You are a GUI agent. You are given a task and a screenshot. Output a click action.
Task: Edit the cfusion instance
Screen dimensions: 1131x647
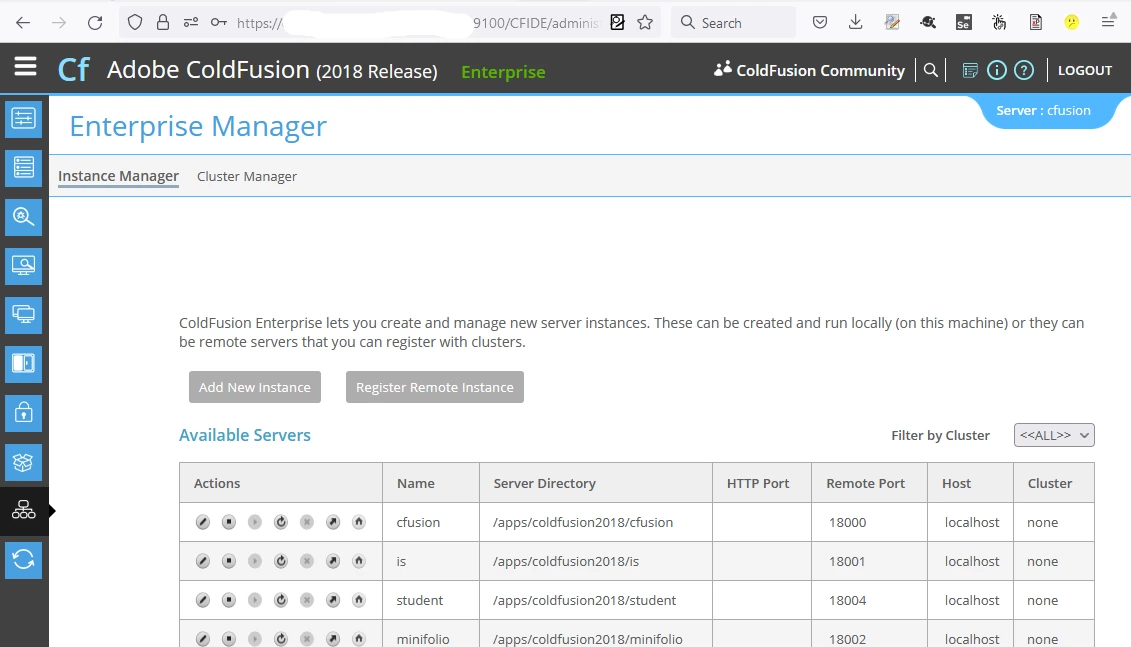[203, 522]
